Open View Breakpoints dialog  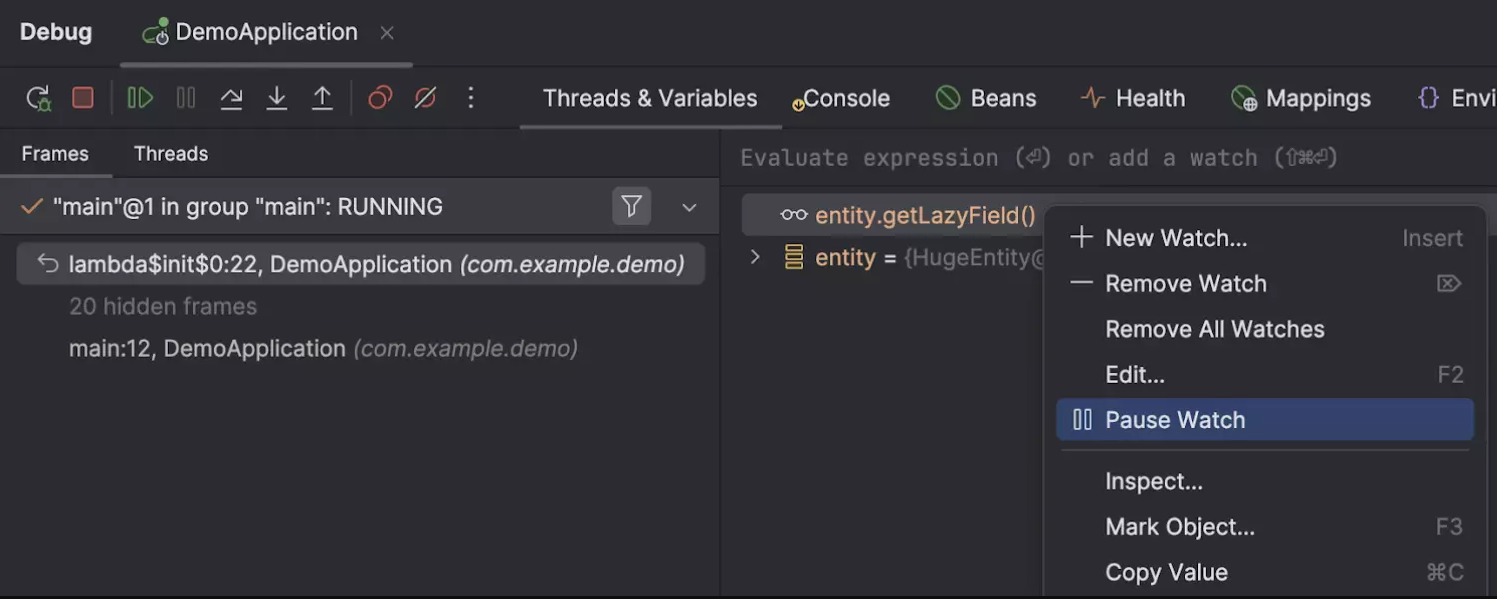click(x=380, y=97)
